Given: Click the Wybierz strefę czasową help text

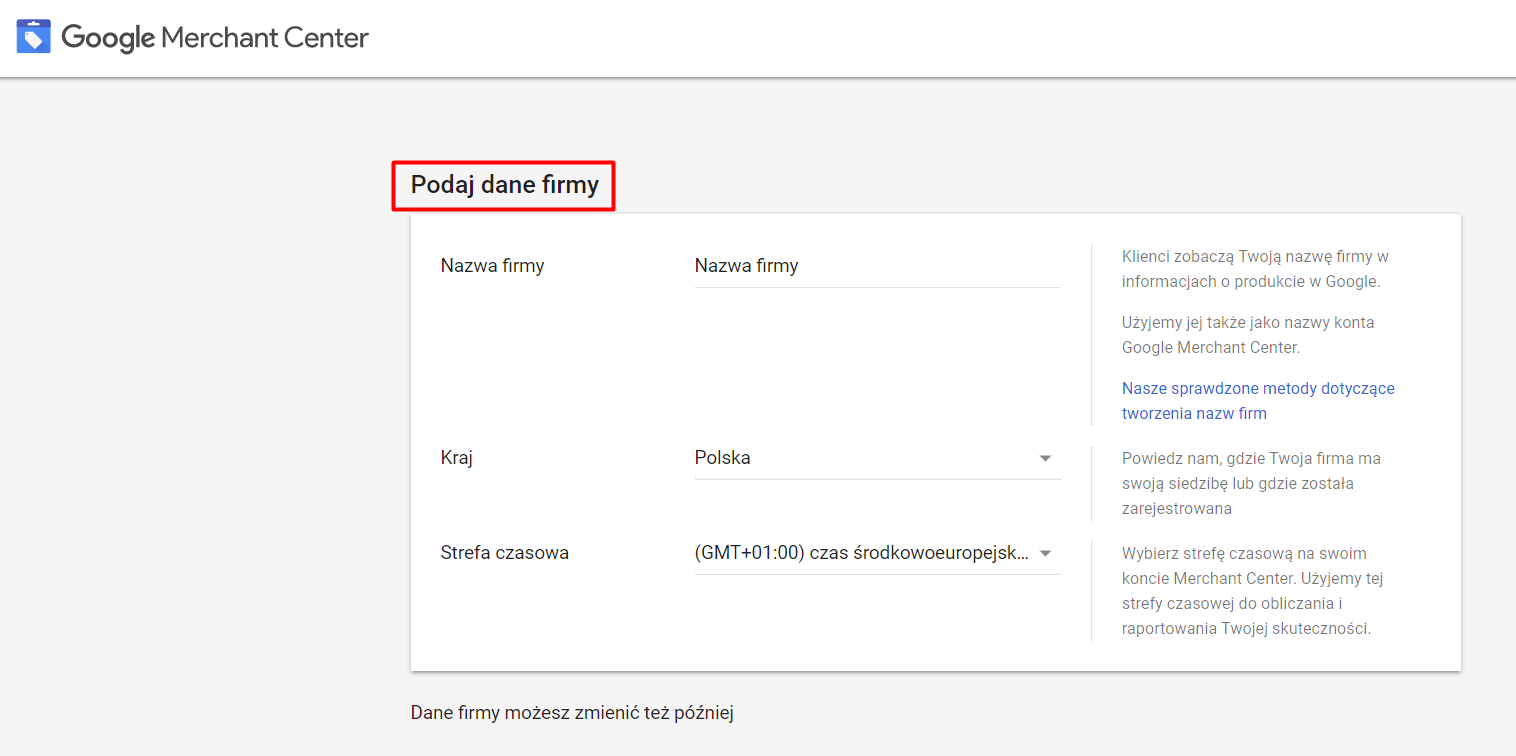Looking at the screenshot, I should click(1252, 590).
